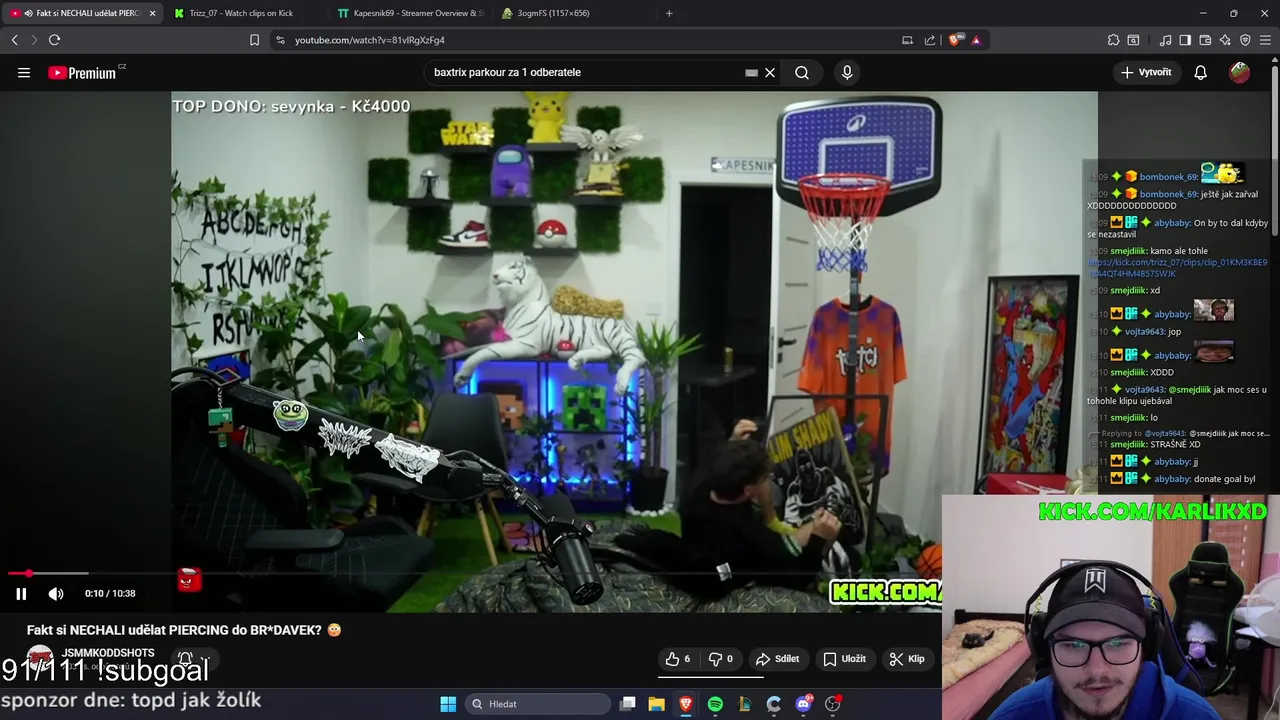Dislike the video with thumbs down
The height and width of the screenshot is (720, 1280).
tap(721, 659)
